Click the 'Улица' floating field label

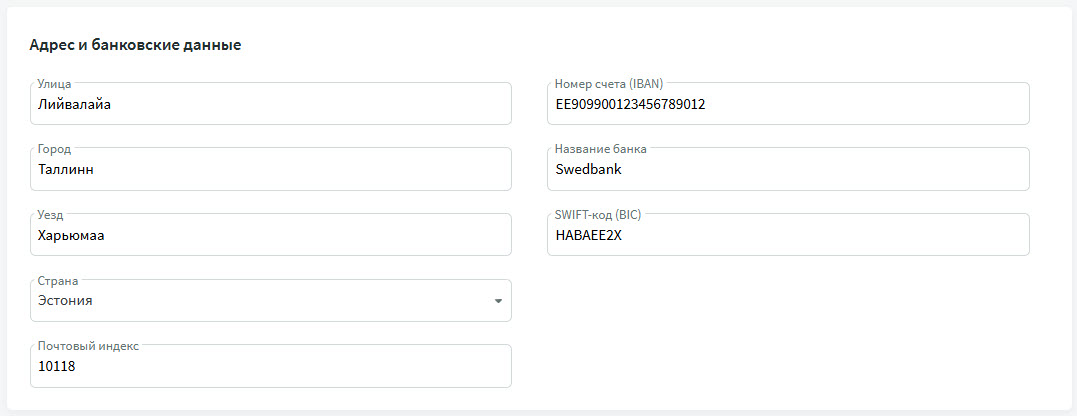click(x=54, y=84)
